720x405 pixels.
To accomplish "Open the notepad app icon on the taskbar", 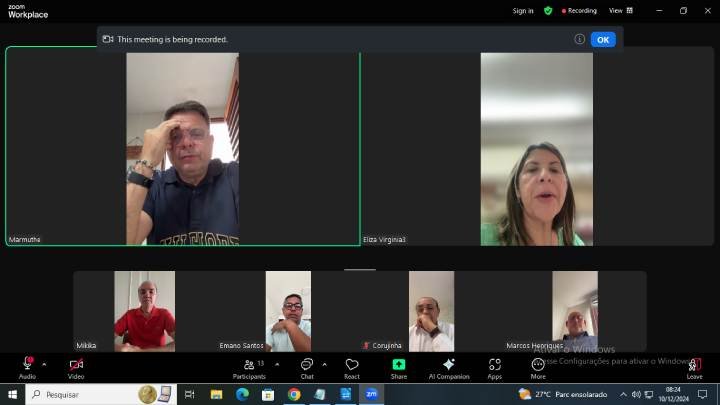I will pyautogui.click(x=320, y=394).
